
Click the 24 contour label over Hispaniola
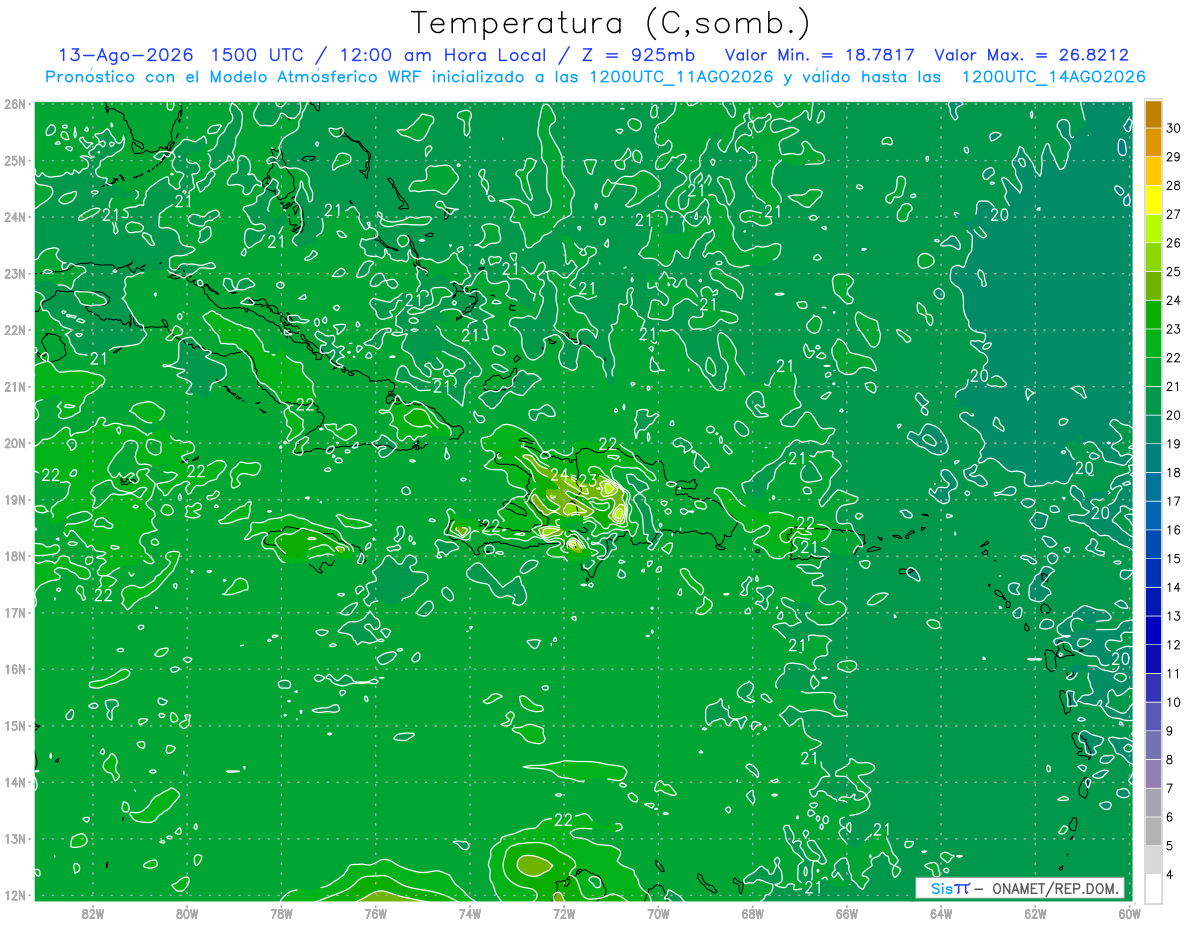coord(559,475)
